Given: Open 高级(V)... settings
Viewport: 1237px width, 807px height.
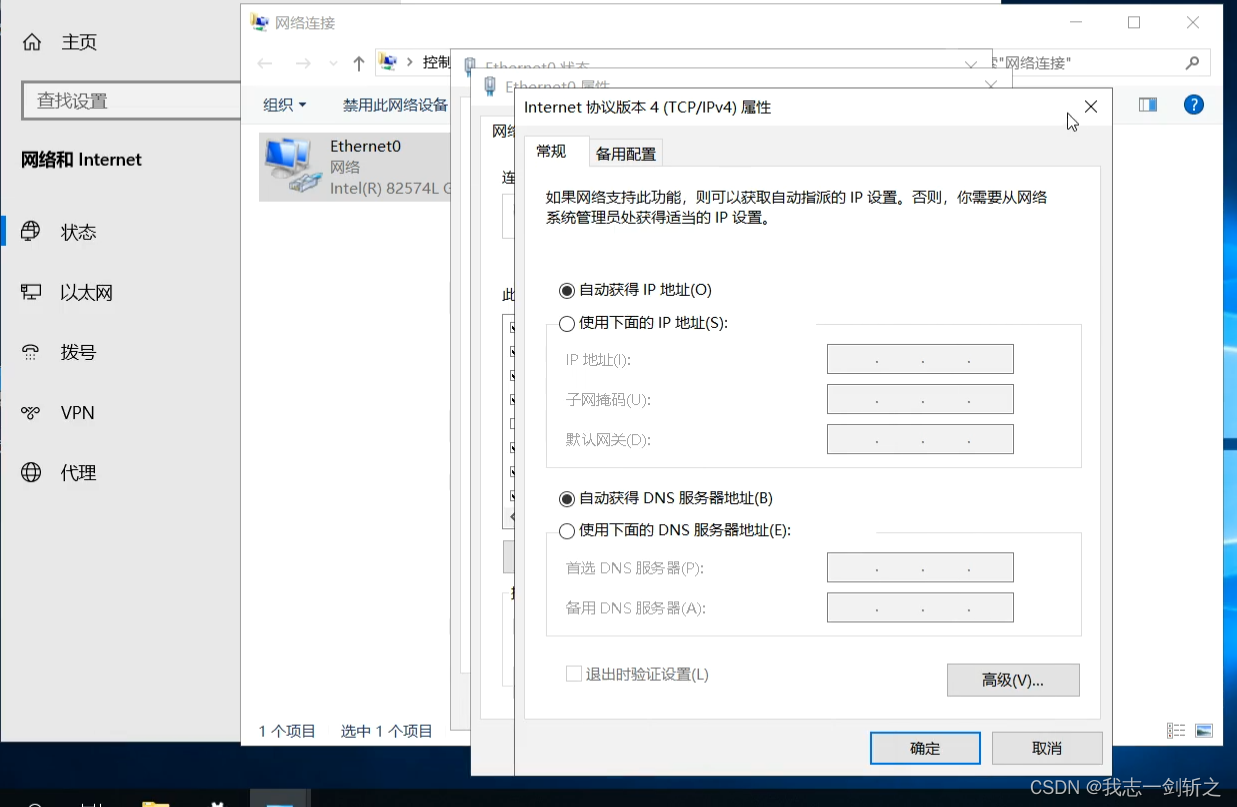Looking at the screenshot, I should (1013, 680).
